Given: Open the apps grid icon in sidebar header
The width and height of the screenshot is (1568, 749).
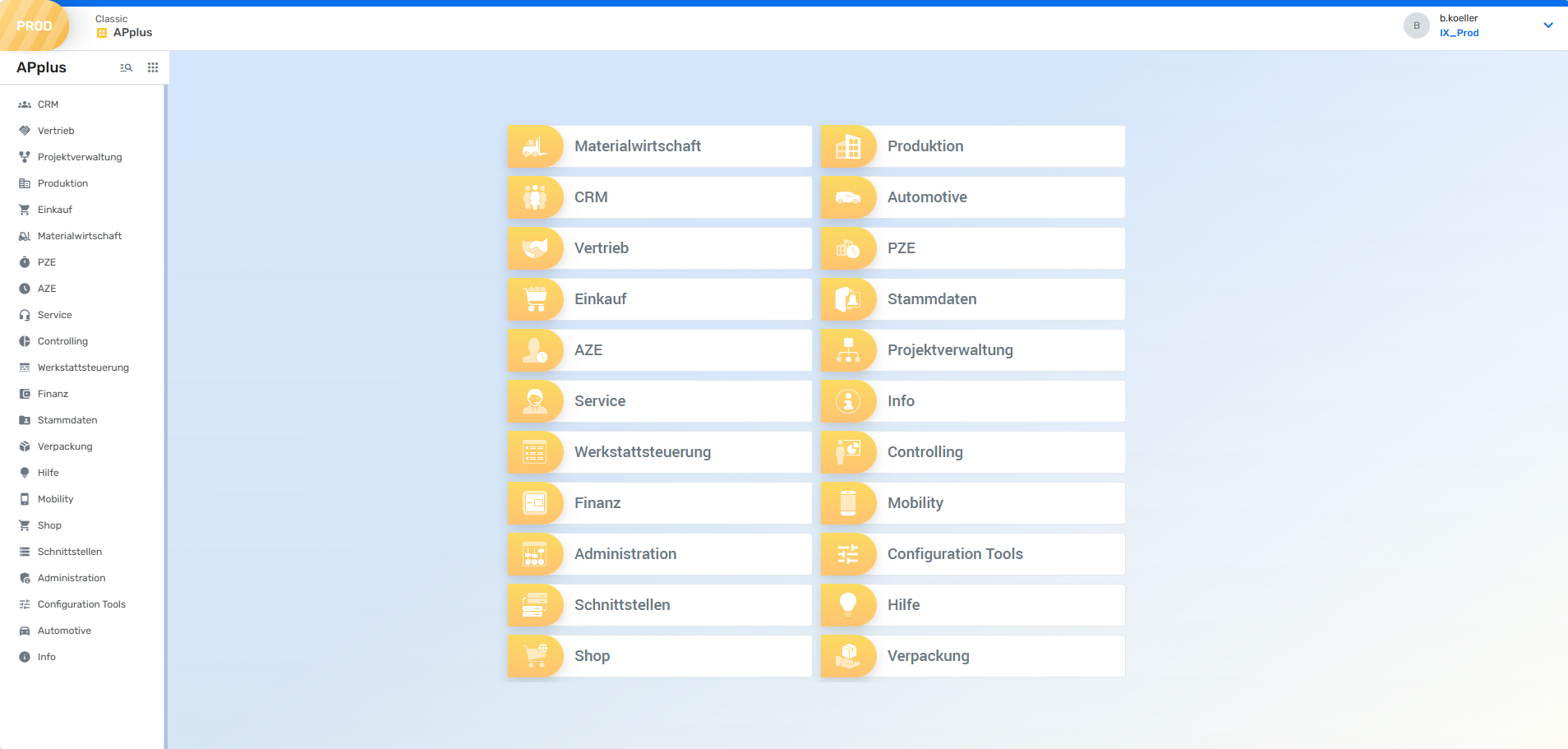Looking at the screenshot, I should pyautogui.click(x=153, y=67).
